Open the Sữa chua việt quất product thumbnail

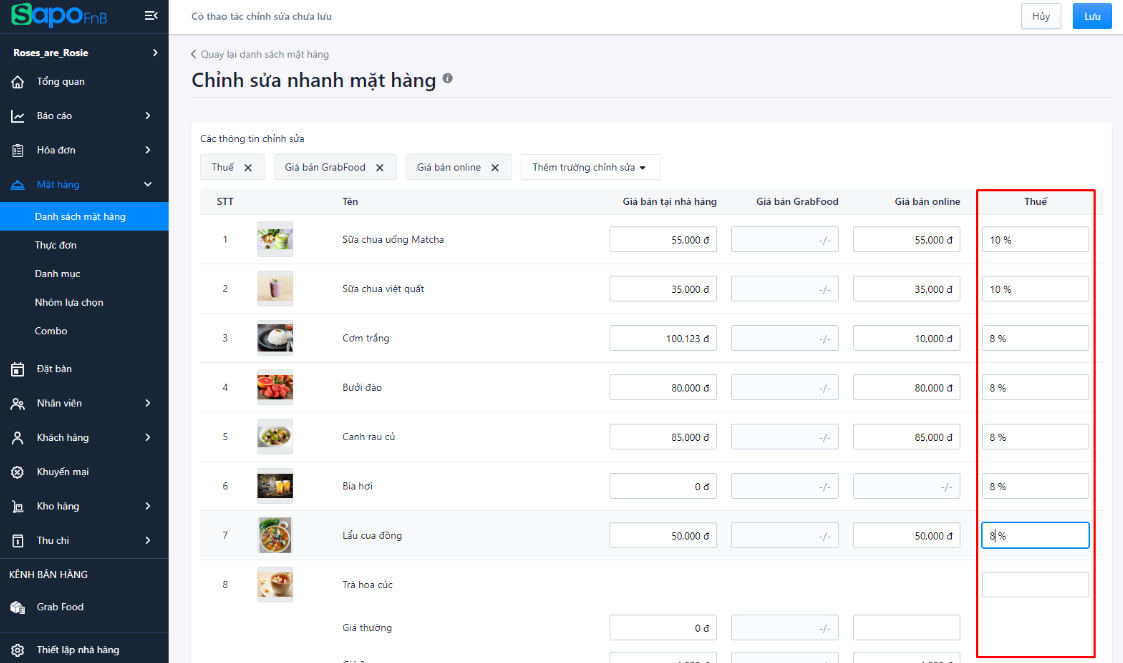click(275, 289)
